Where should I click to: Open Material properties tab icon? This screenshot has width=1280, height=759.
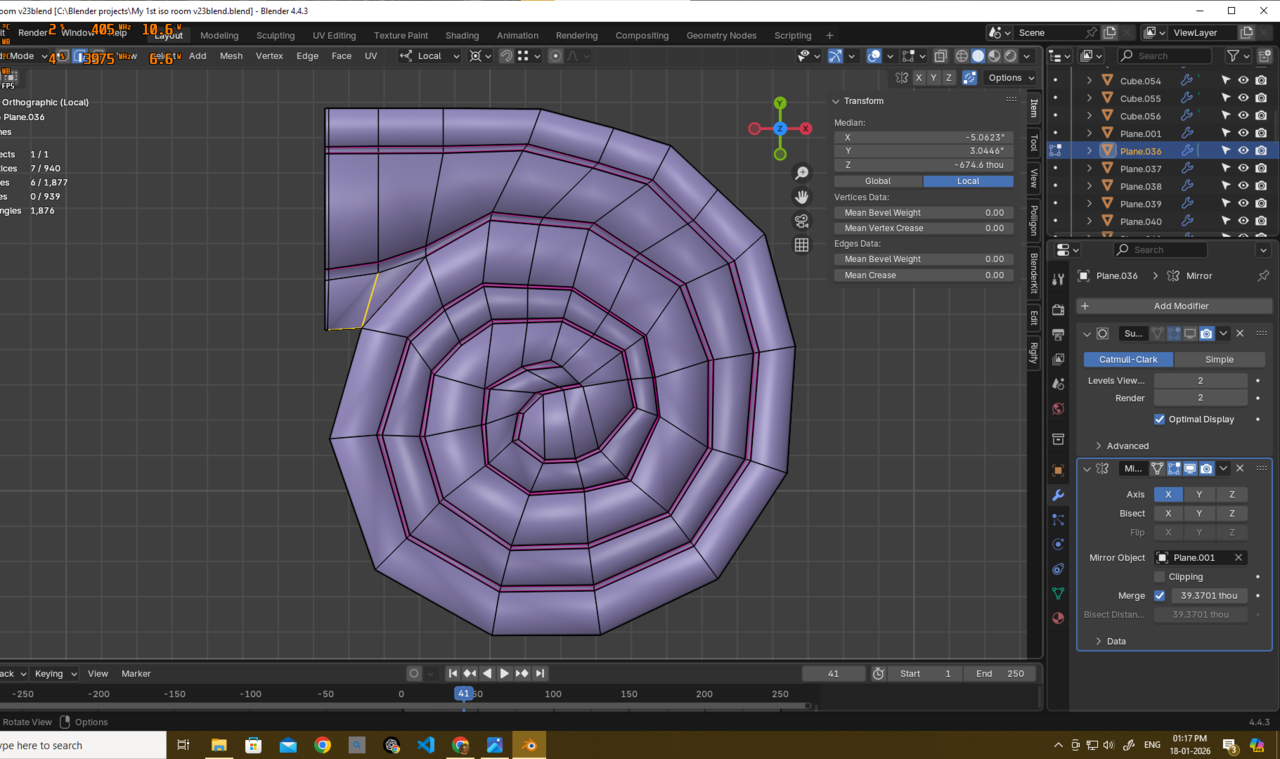(x=1058, y=618)
